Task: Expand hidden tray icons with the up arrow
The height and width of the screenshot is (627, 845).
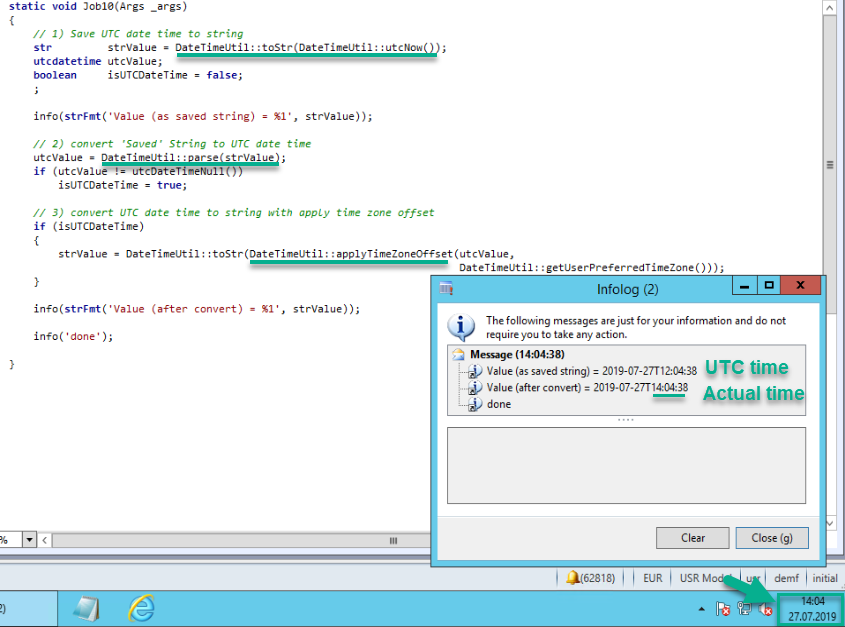Action: coord(701,608)
